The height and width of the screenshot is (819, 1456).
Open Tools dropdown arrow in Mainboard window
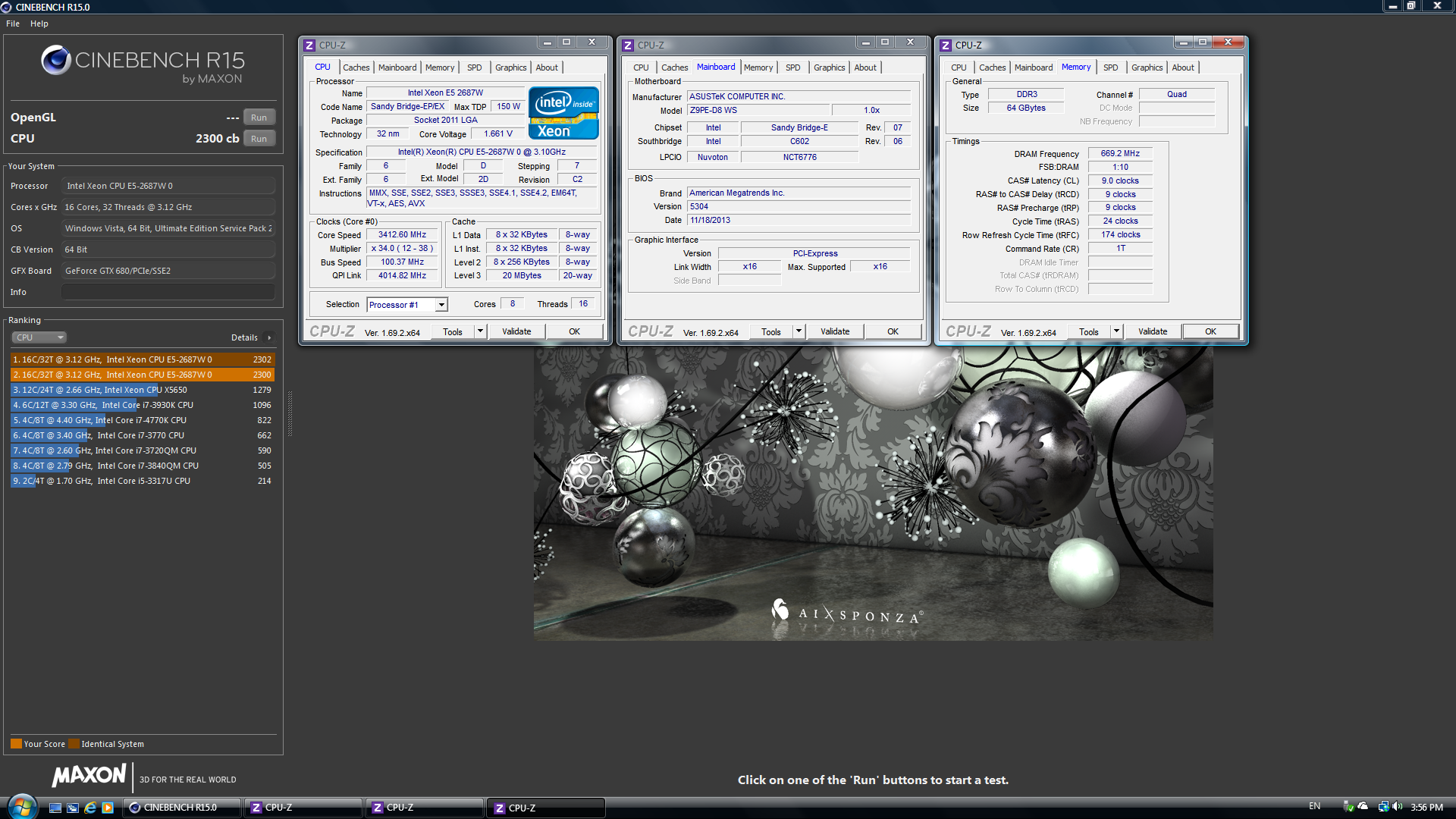pos(799,331)
